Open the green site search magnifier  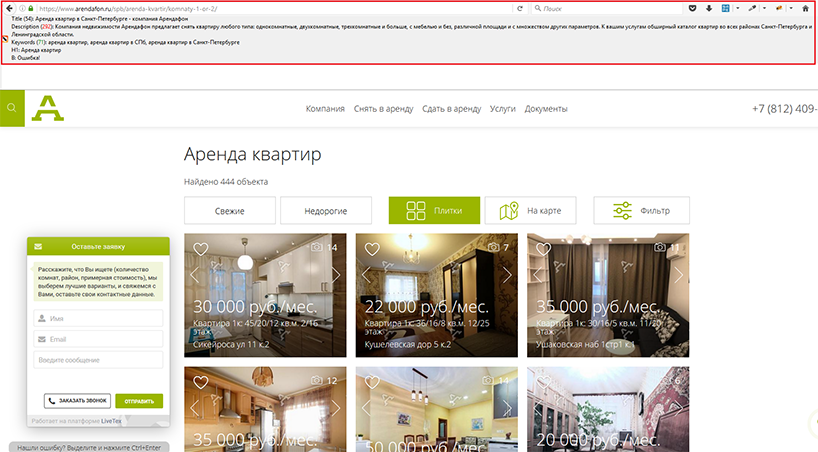tap(12, 108)
